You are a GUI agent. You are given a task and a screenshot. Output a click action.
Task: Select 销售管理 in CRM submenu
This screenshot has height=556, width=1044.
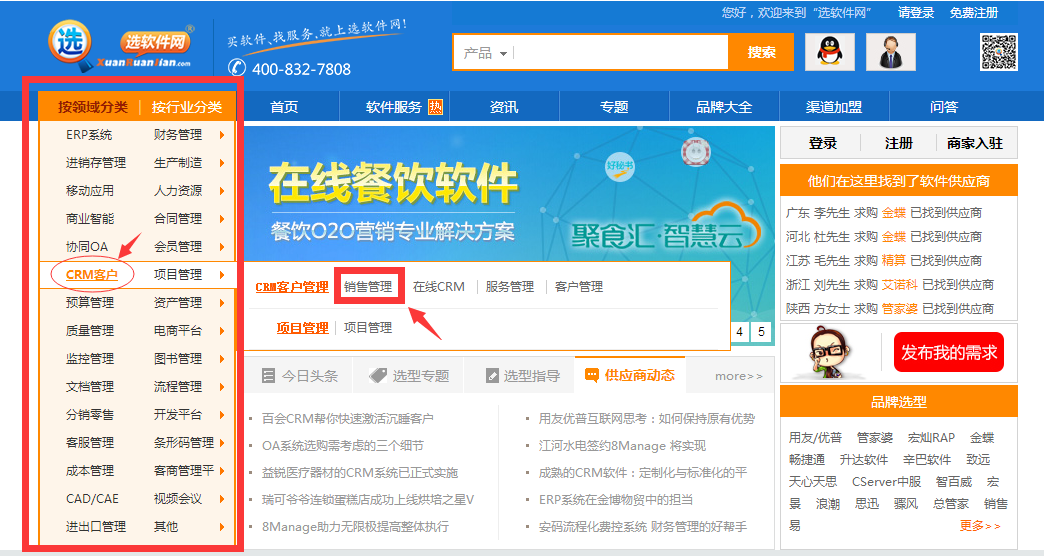[x=368, y=286]
